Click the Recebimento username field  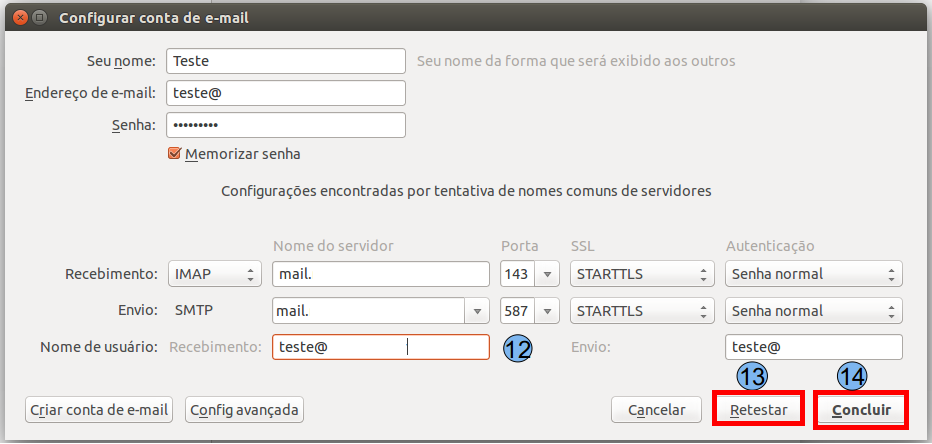[x=380, y=347]
